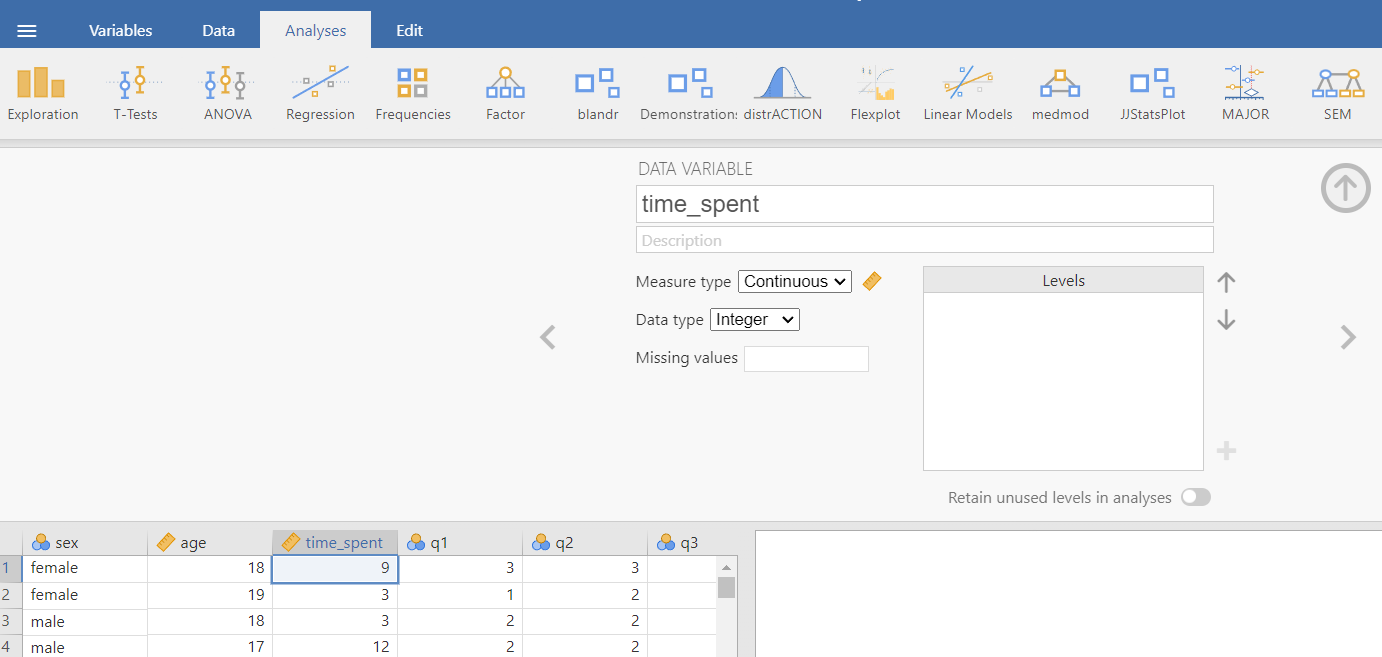The width and height of the screenshot is (1382, 657).
Task: Click the ANOVA analysis icon
Action: (x=228, y=94)
